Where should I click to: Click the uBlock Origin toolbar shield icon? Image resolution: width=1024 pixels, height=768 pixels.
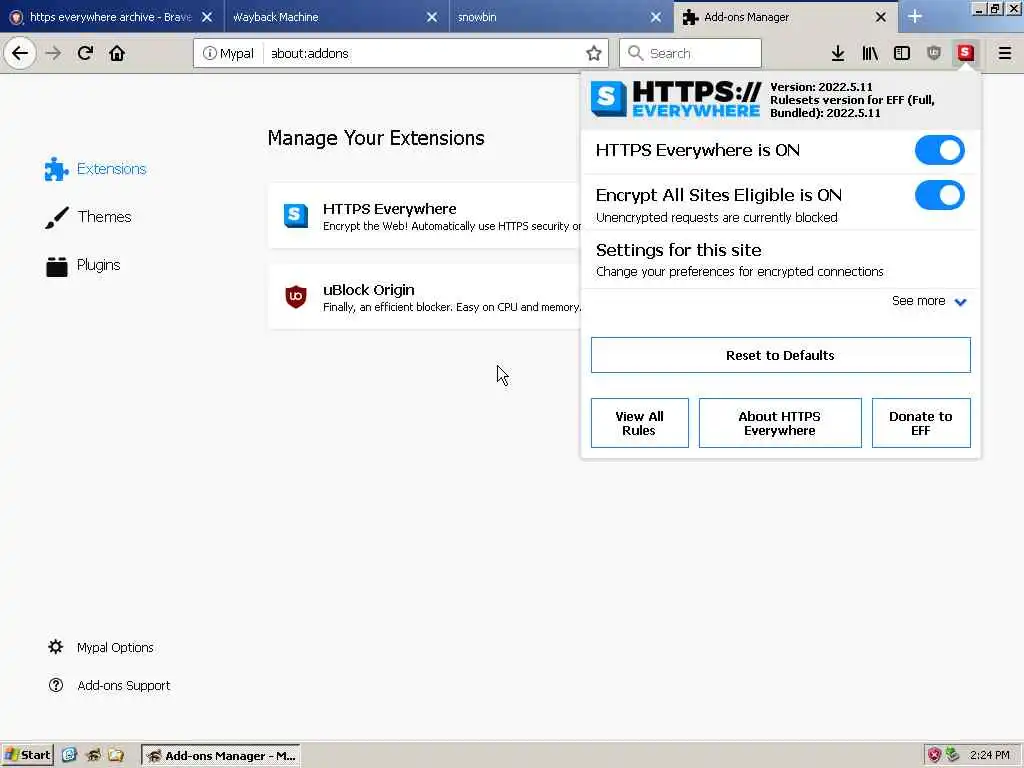[x=934, y=53]
